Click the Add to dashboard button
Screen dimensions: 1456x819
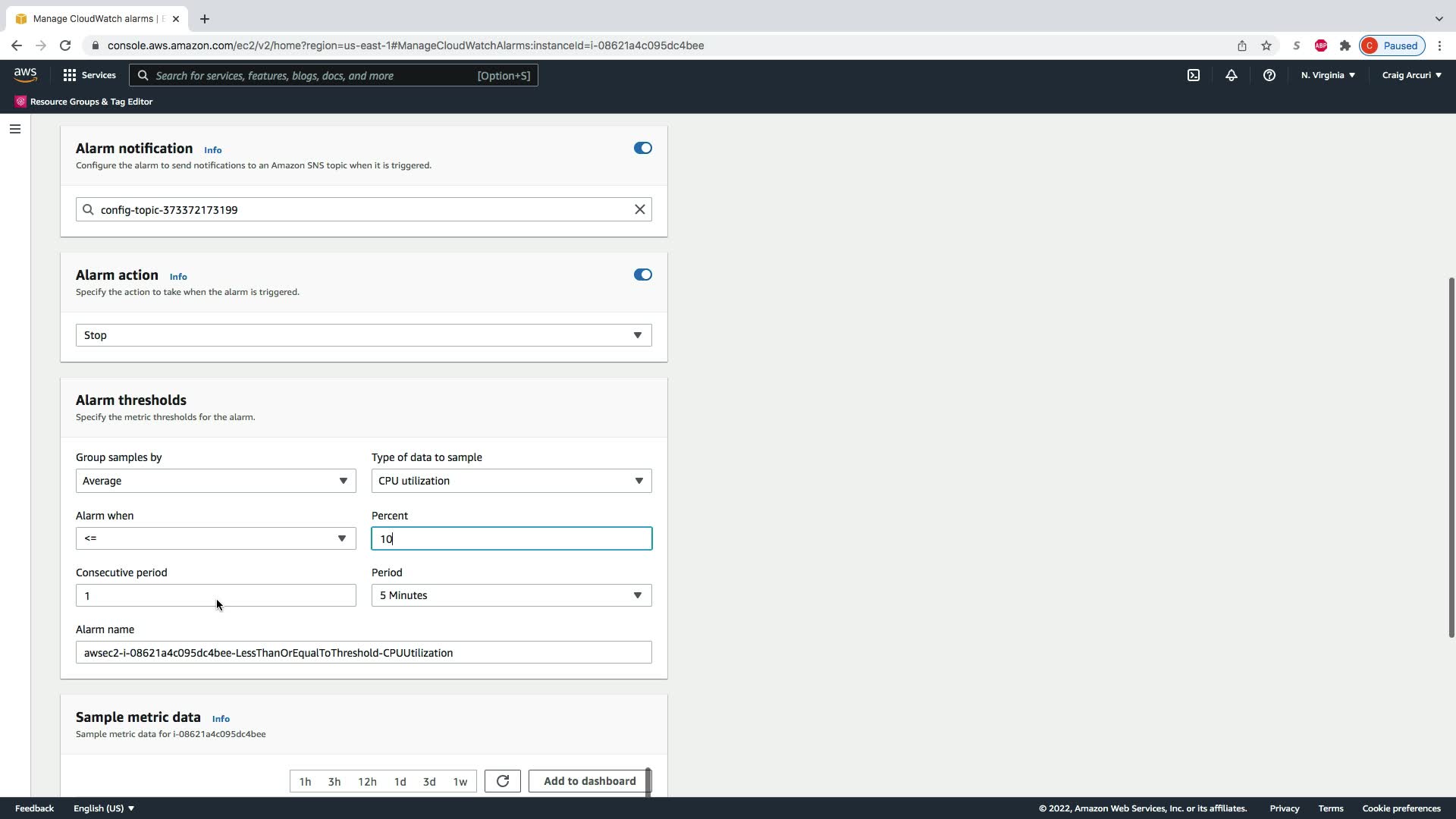(589, 781)
